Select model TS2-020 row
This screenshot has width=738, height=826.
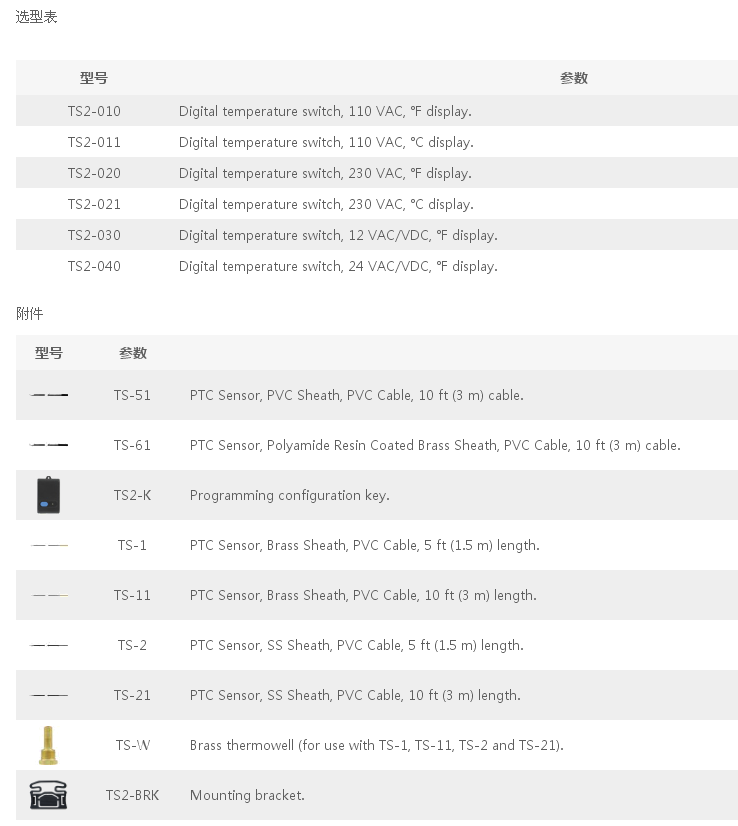[x=377, y=173]
